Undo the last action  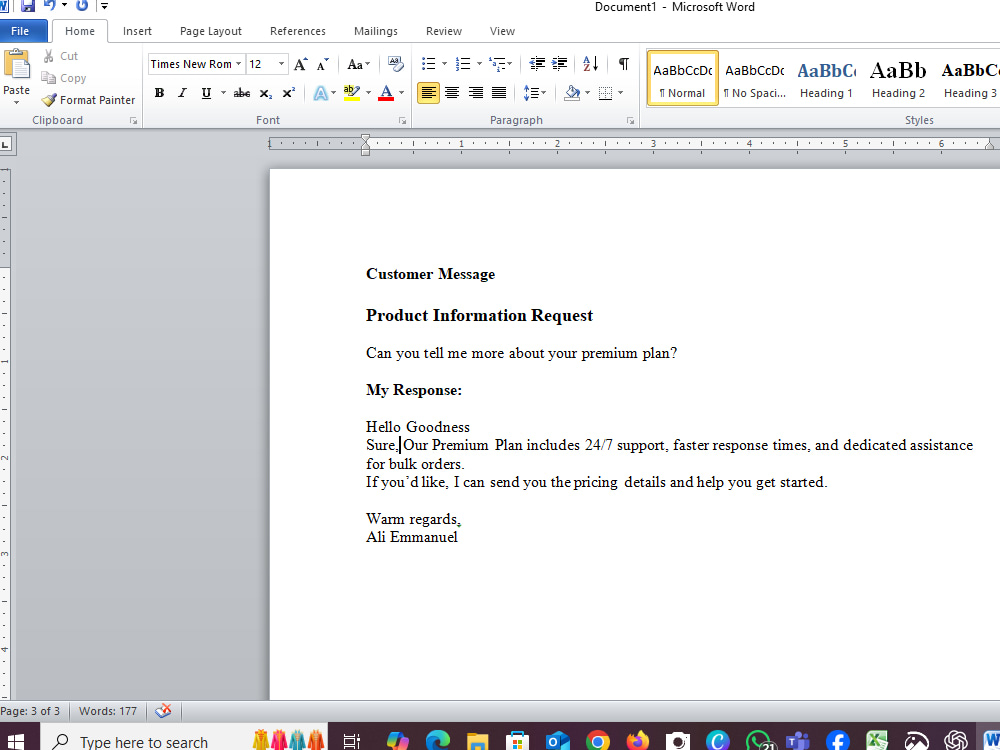click(50, 6)
